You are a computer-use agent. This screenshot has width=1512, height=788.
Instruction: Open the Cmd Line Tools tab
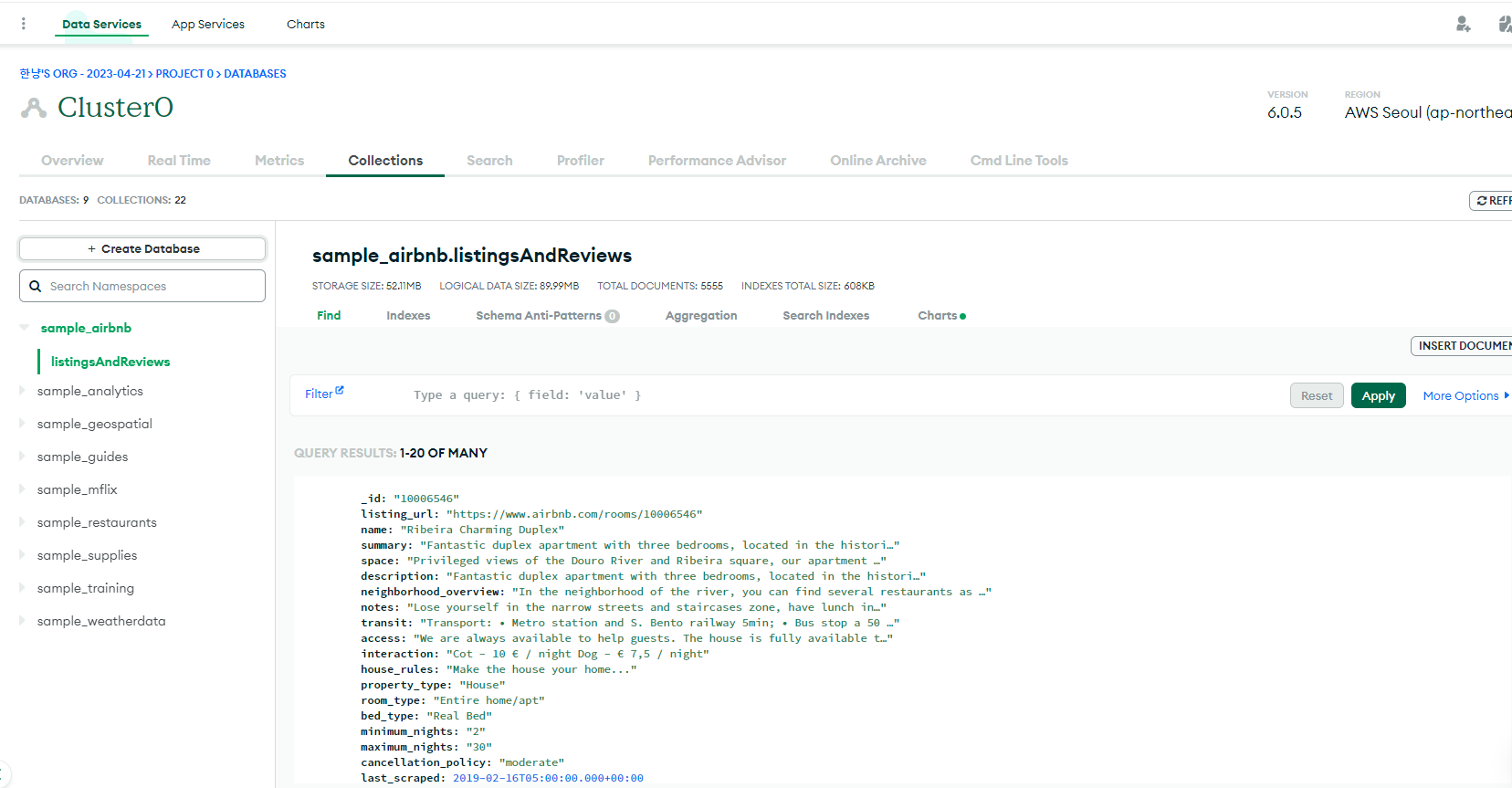tap(1019, 161)
